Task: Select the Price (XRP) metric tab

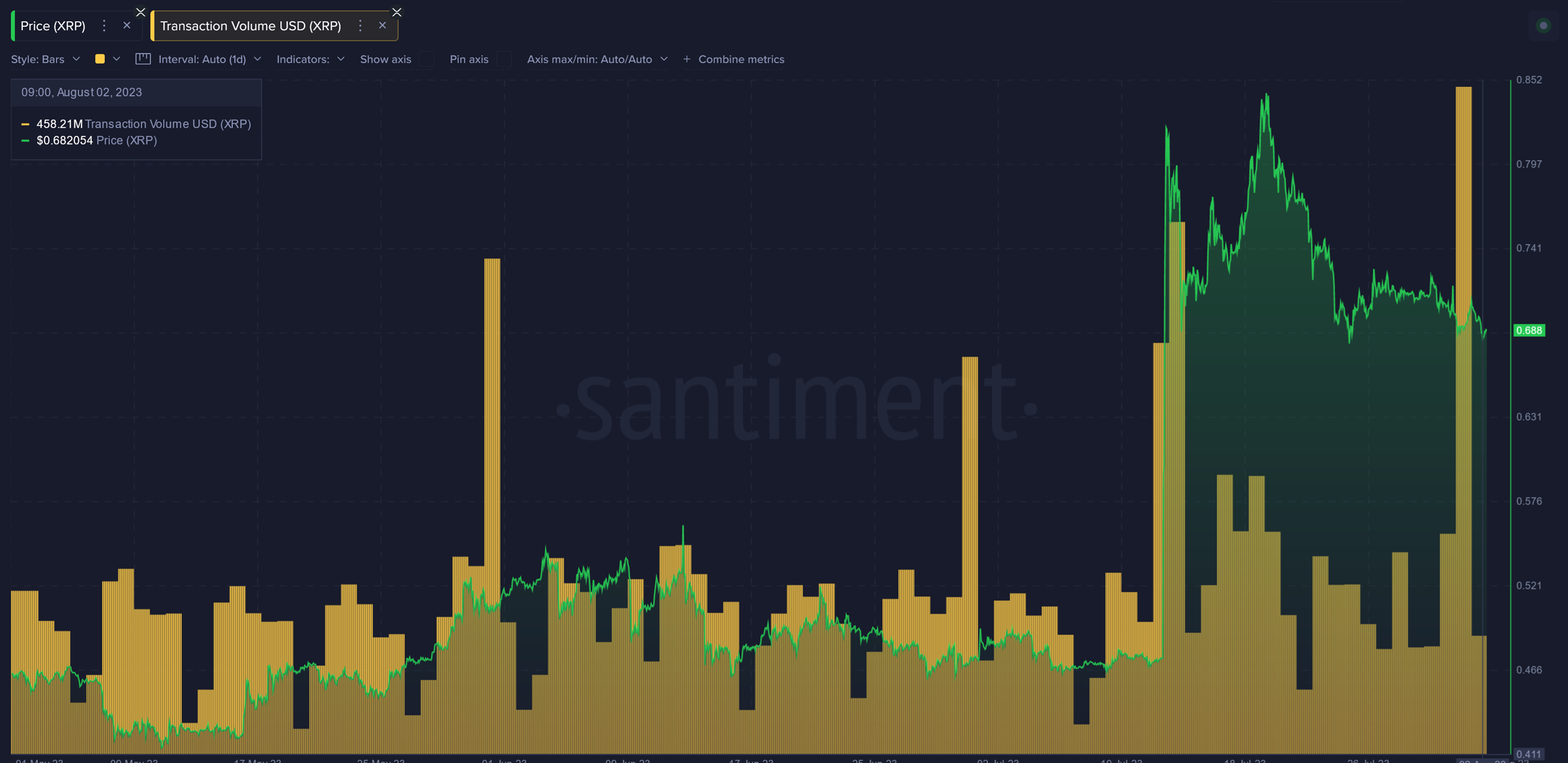Action: 53,25
